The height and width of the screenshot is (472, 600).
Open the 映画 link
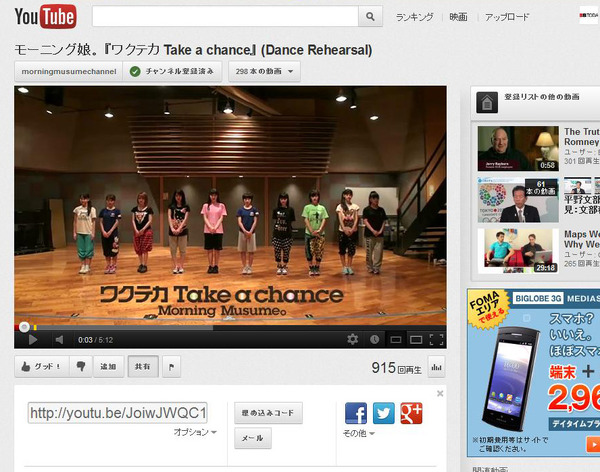click(458, 17)
